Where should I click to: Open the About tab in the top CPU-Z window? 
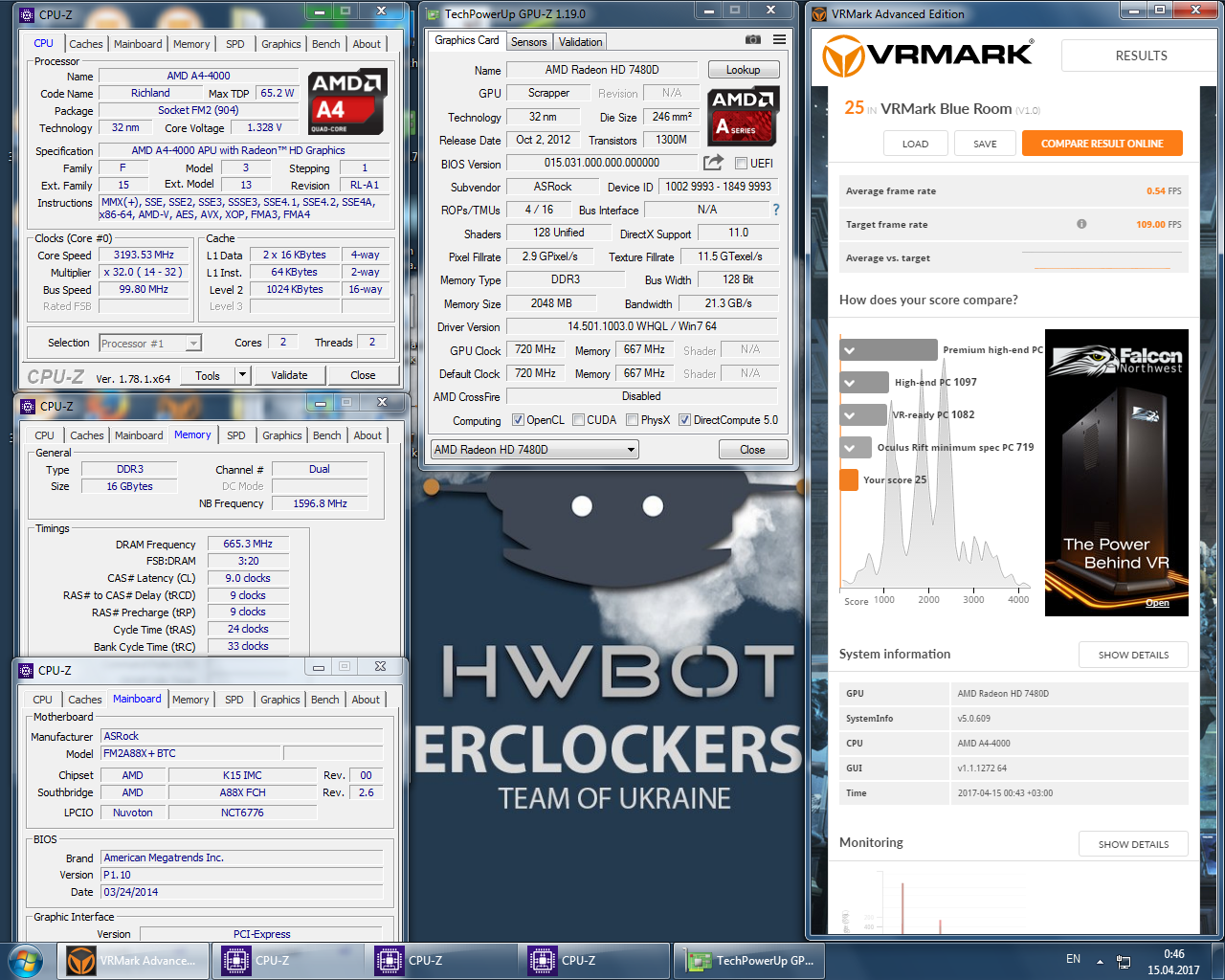367,44
